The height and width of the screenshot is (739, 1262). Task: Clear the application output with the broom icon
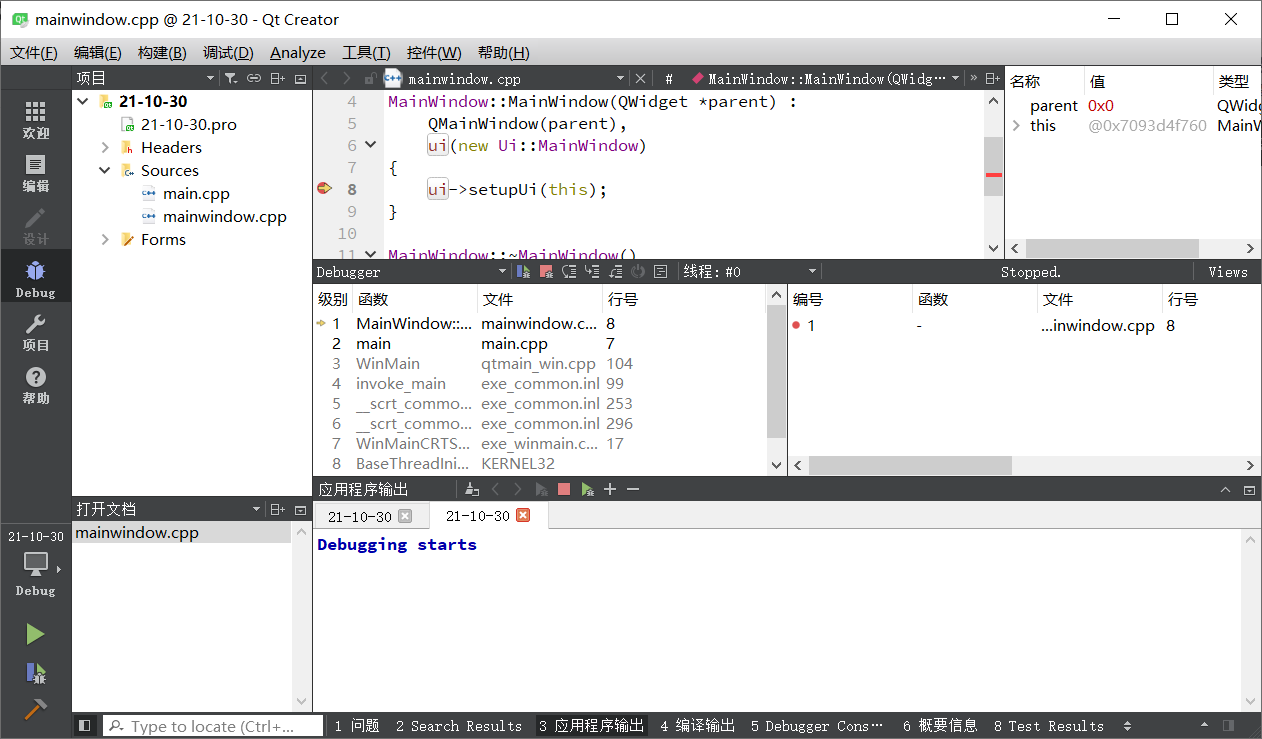point(472,489)
